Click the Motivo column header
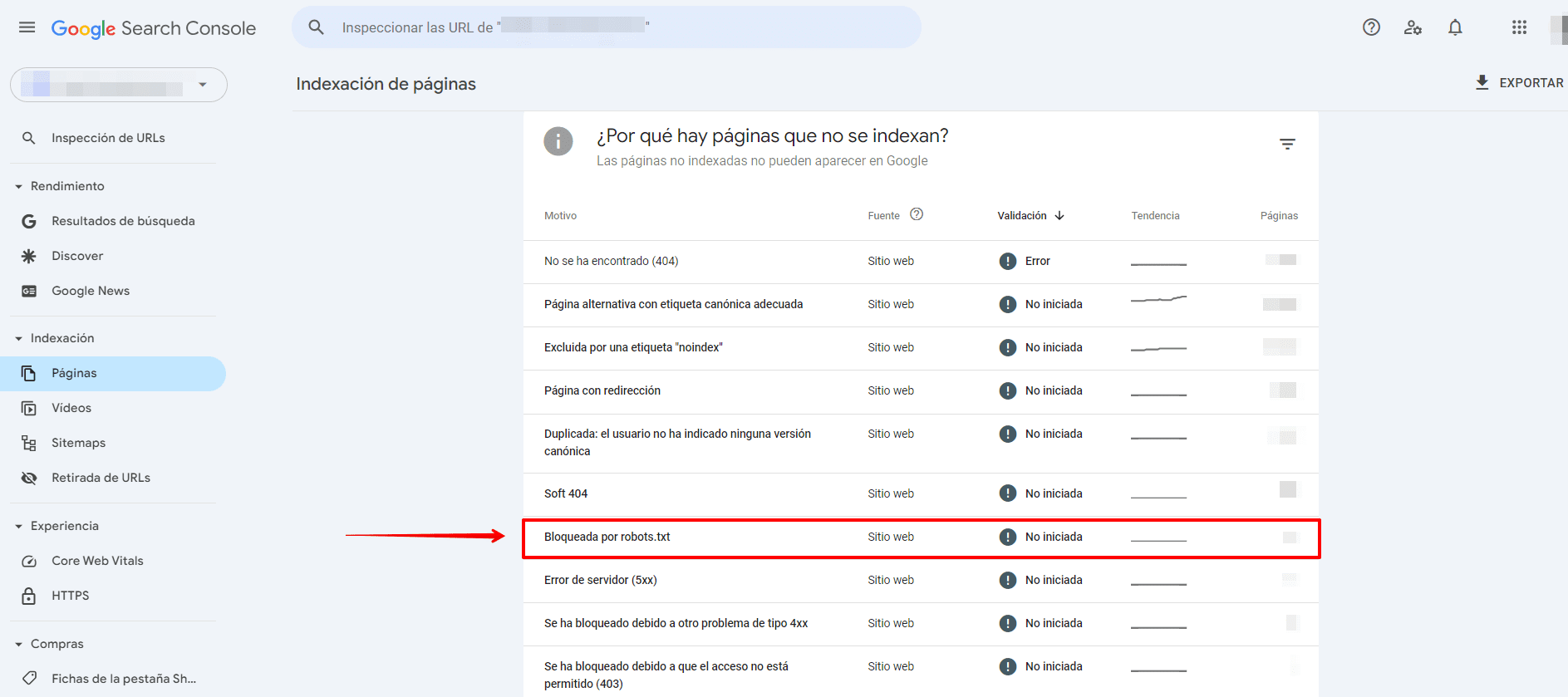The height and width of the screenshot is (697, 1568). [x=560, y=215]
